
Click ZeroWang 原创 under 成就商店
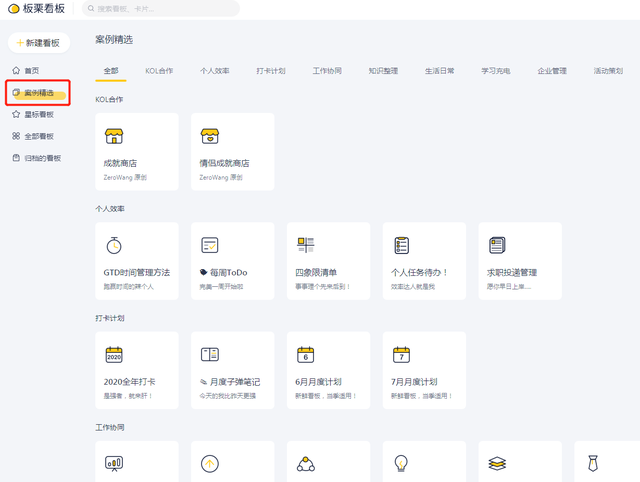tap(125, 178)
